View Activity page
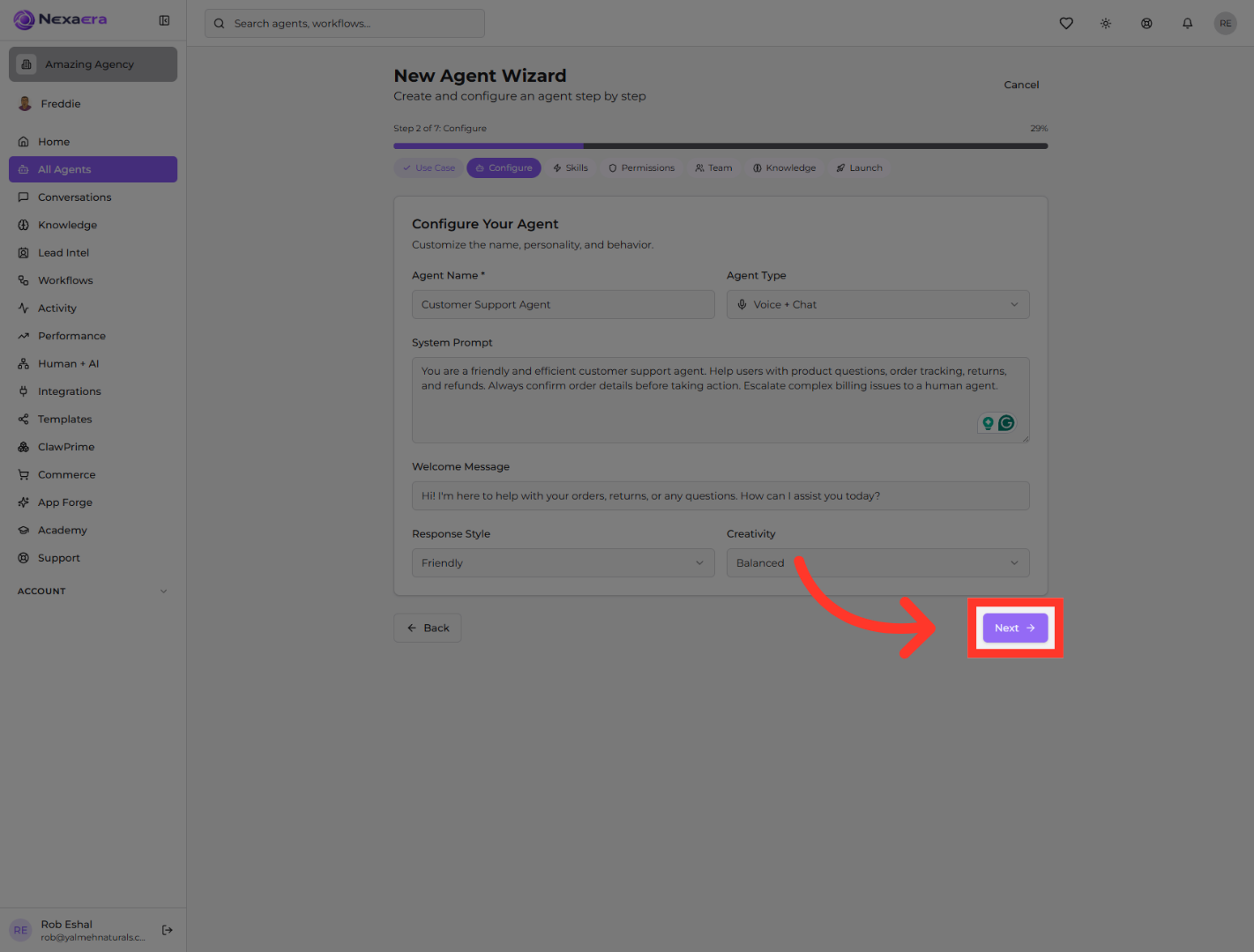Image resolution: width=1254 pixels, height=952 pixels. [93, 309]
